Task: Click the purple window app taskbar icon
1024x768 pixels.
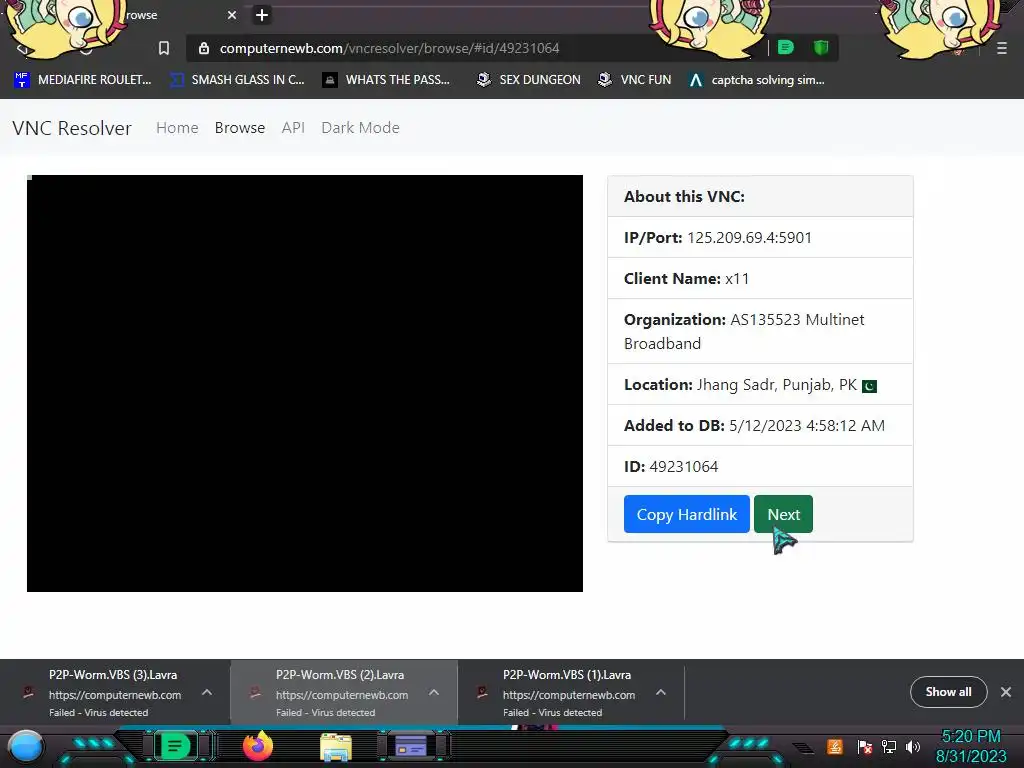Action: point(411,746)
